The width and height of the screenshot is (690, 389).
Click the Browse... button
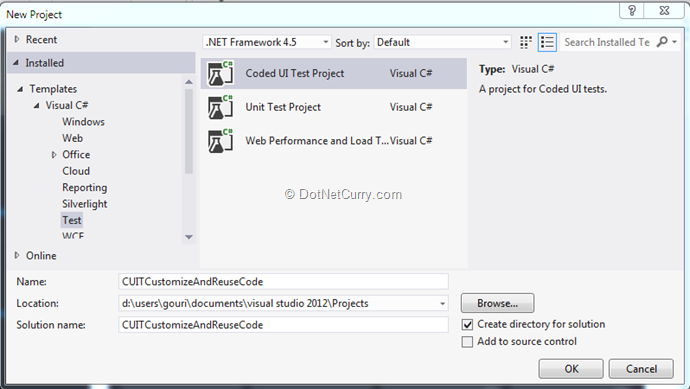point(497,303)
